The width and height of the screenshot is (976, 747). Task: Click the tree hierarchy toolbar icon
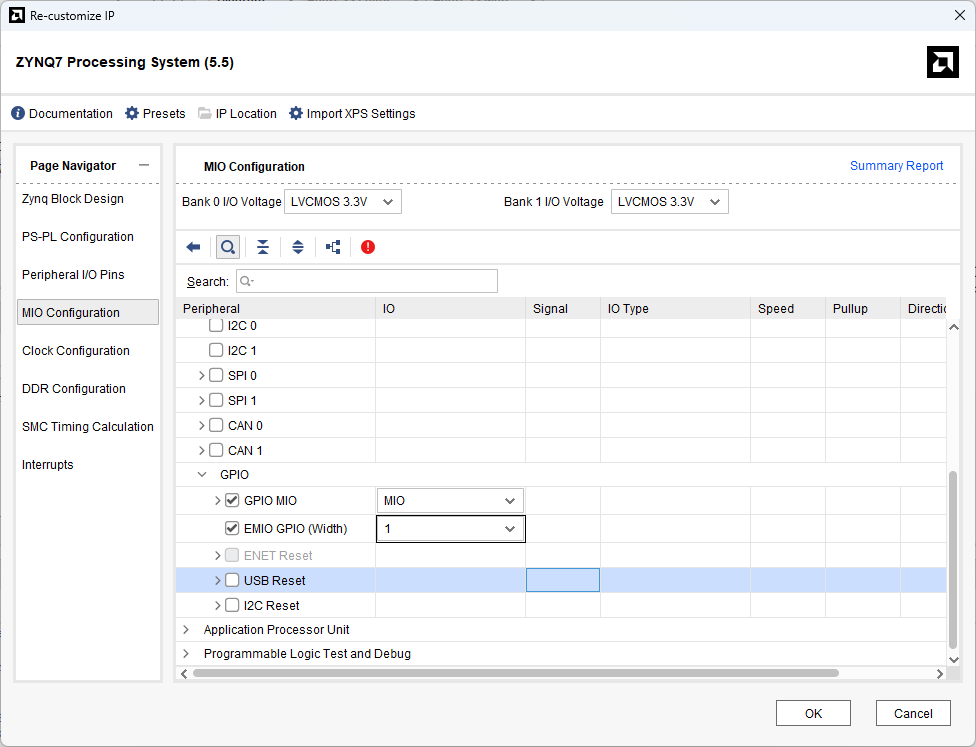[x=333, y=247]
